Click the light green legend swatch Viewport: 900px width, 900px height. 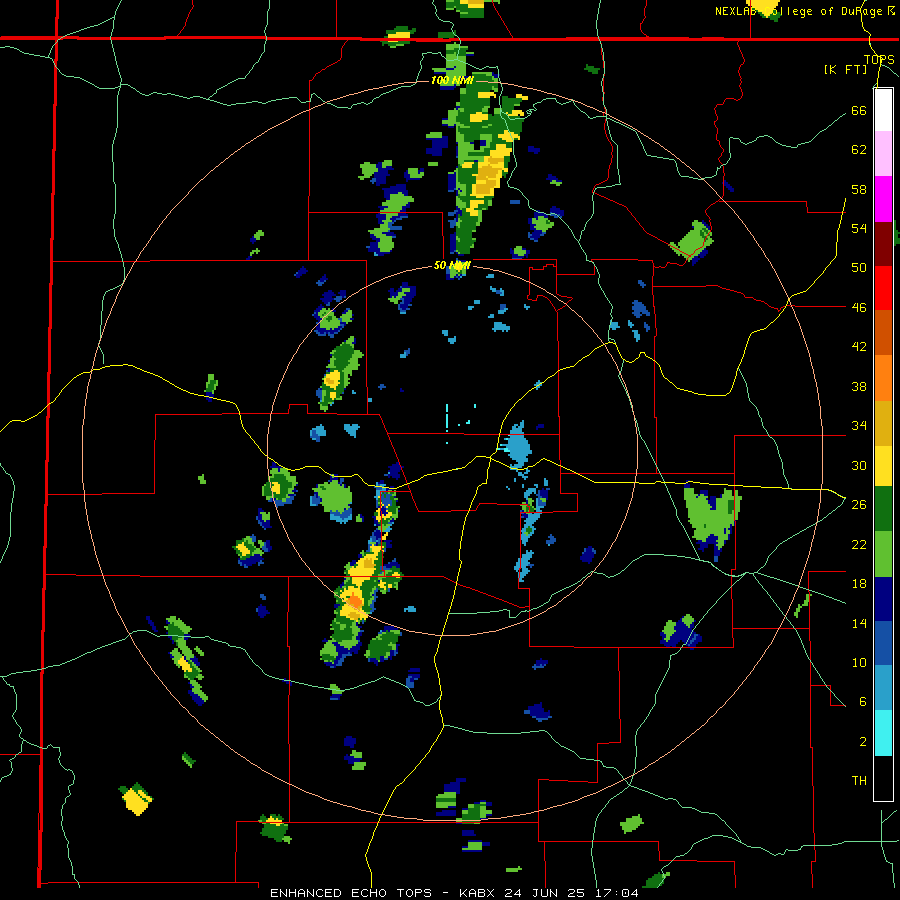point(883,553)
